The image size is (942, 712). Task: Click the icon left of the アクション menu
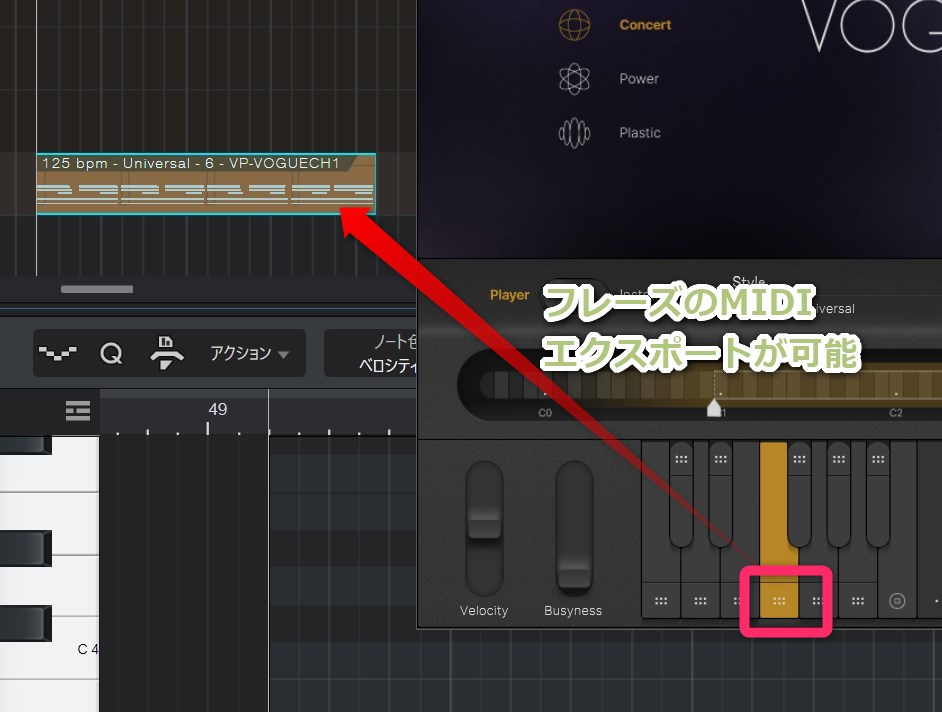coord(166,353)
